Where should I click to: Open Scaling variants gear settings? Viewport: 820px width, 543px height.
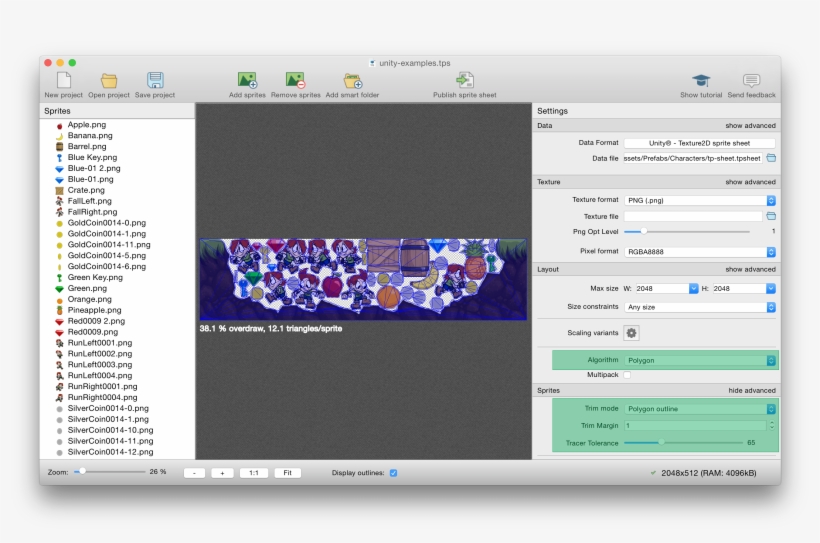pyautogui.click(x=631, y=333)
